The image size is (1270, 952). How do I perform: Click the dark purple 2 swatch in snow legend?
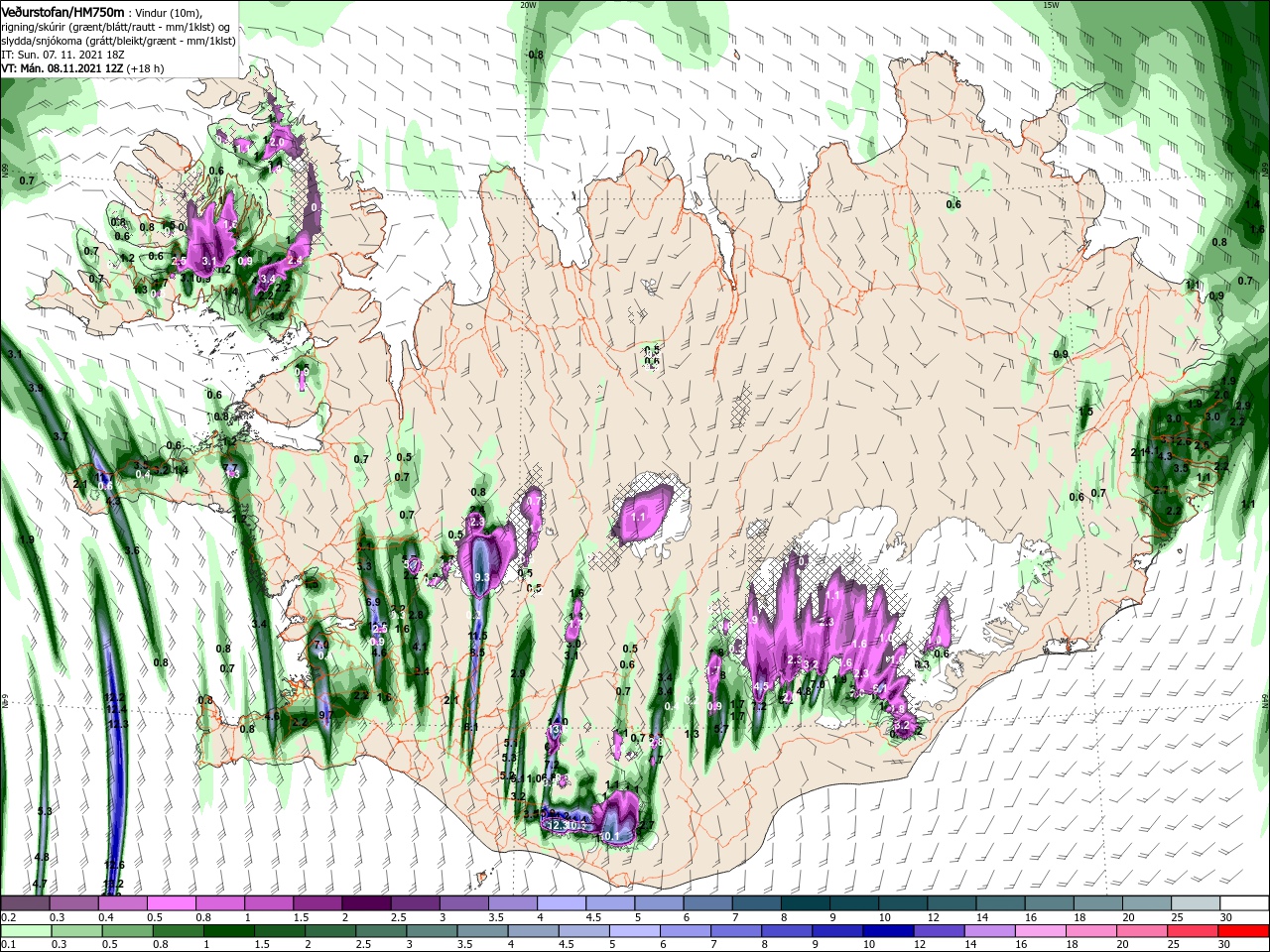[365, 903]
